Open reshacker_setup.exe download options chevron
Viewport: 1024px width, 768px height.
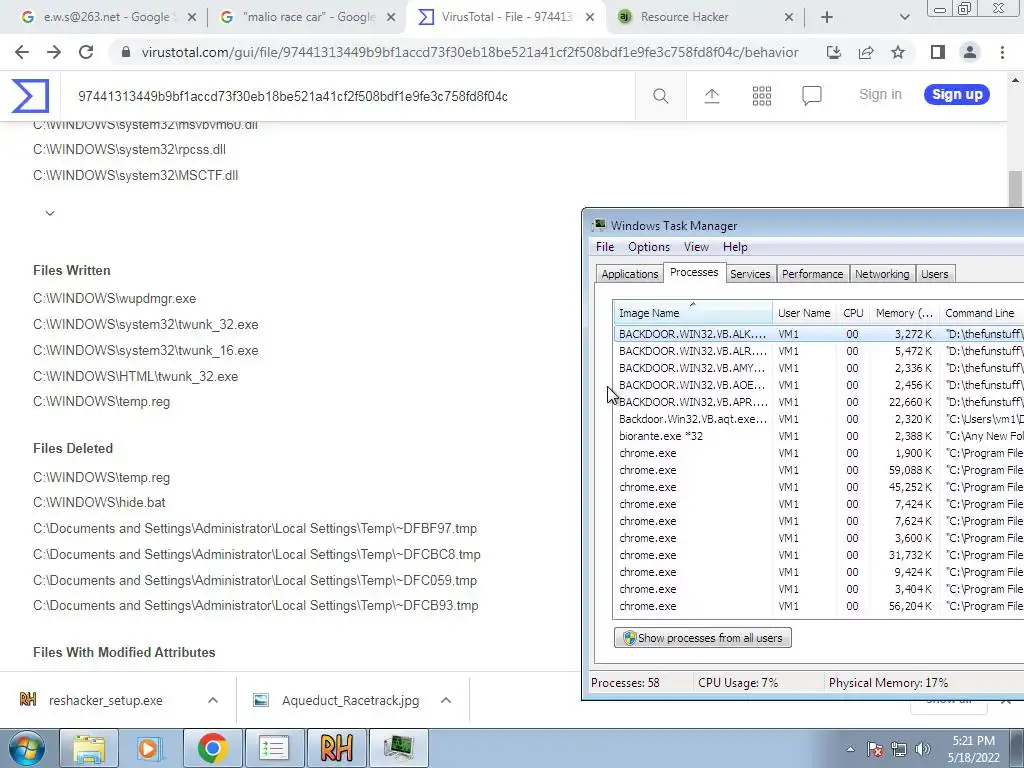point(213,700)
